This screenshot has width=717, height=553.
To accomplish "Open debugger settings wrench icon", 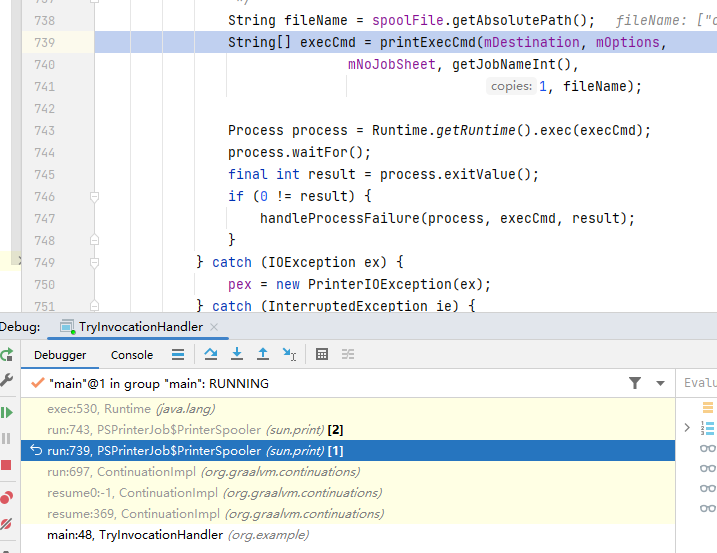I will point(7,381).
